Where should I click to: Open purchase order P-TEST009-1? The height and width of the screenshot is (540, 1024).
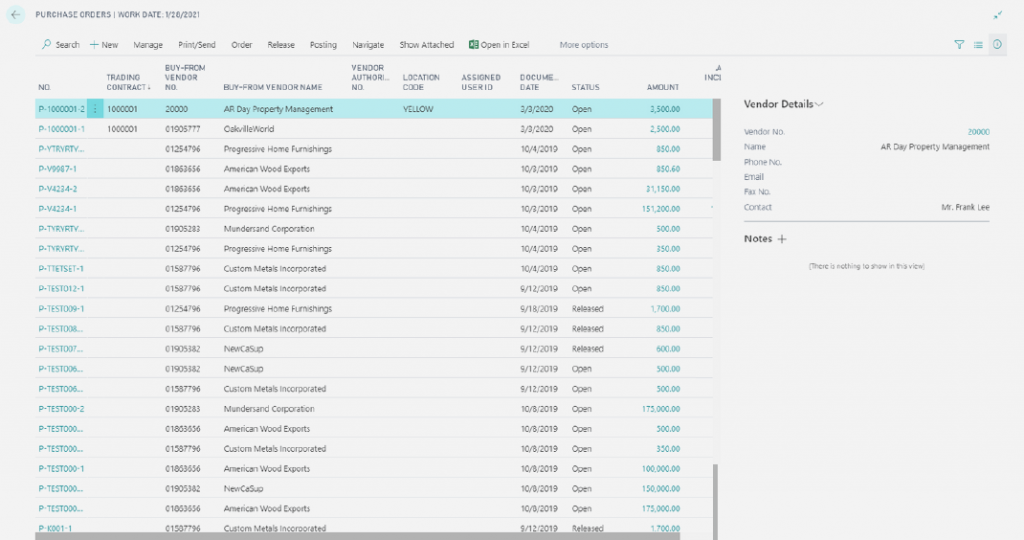point(61,309)
